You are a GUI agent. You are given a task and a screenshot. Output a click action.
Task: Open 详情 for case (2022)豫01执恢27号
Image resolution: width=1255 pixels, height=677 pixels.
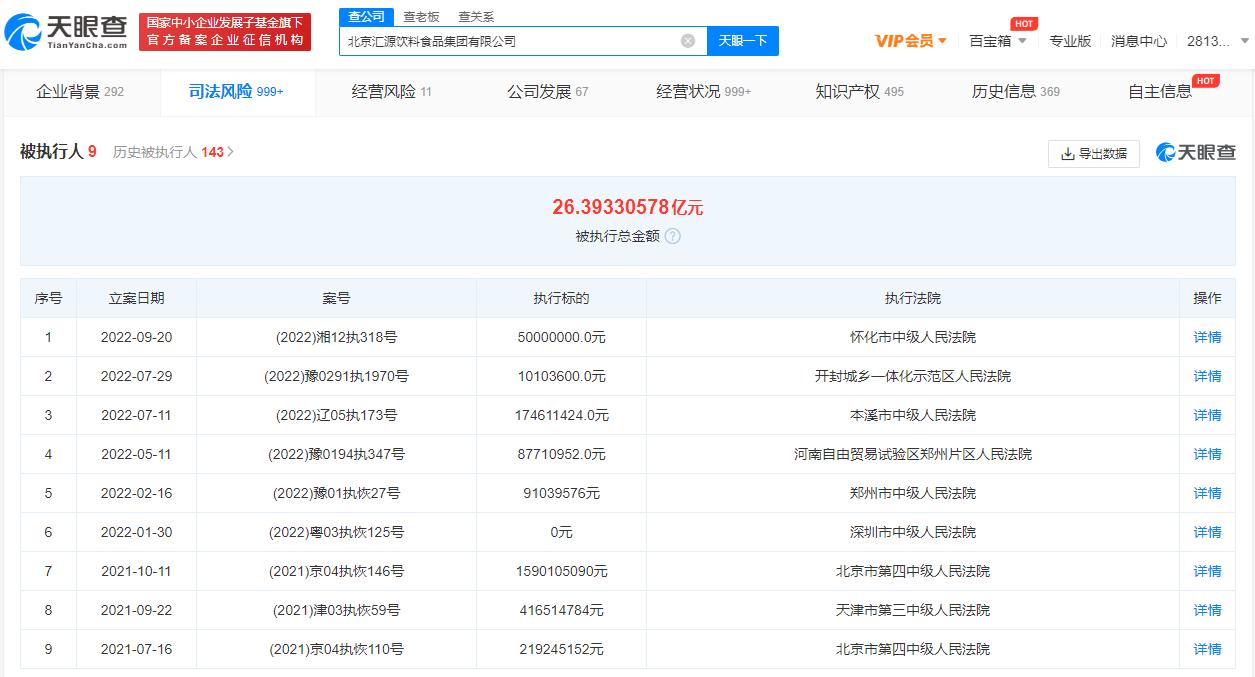(x=1208, y=493)
